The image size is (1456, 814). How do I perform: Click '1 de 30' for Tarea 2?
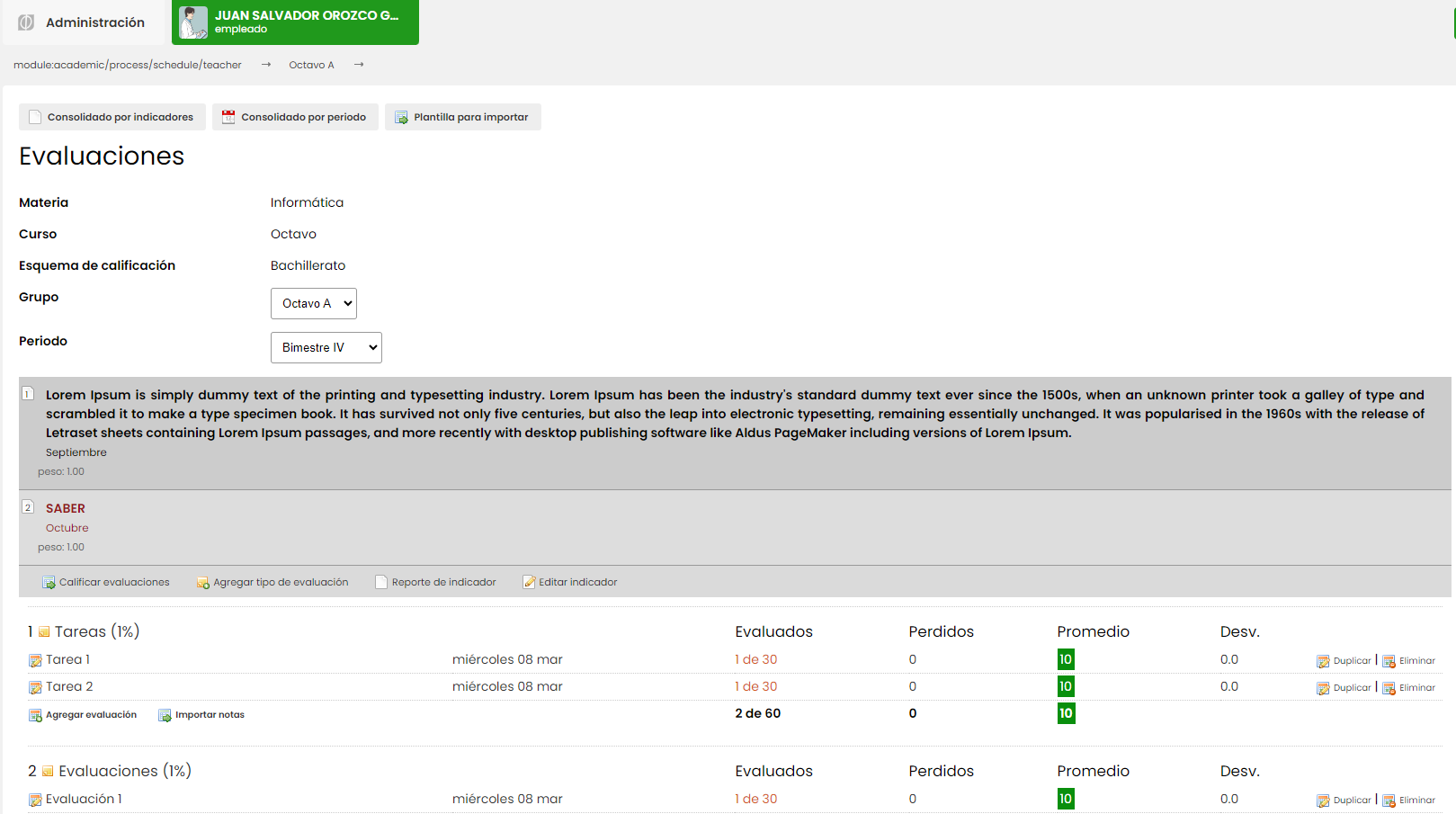click(756, 686)
